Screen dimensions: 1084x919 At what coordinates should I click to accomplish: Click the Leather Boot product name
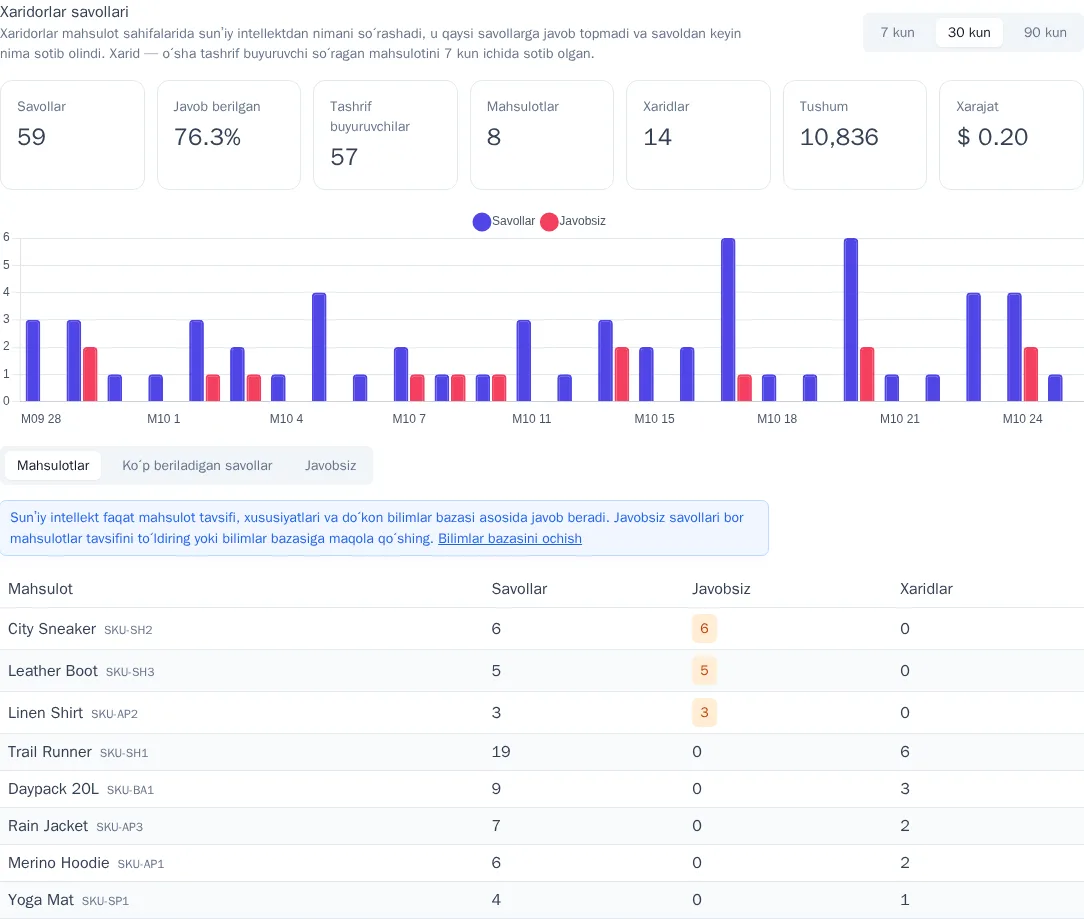[x=53, y=671]
